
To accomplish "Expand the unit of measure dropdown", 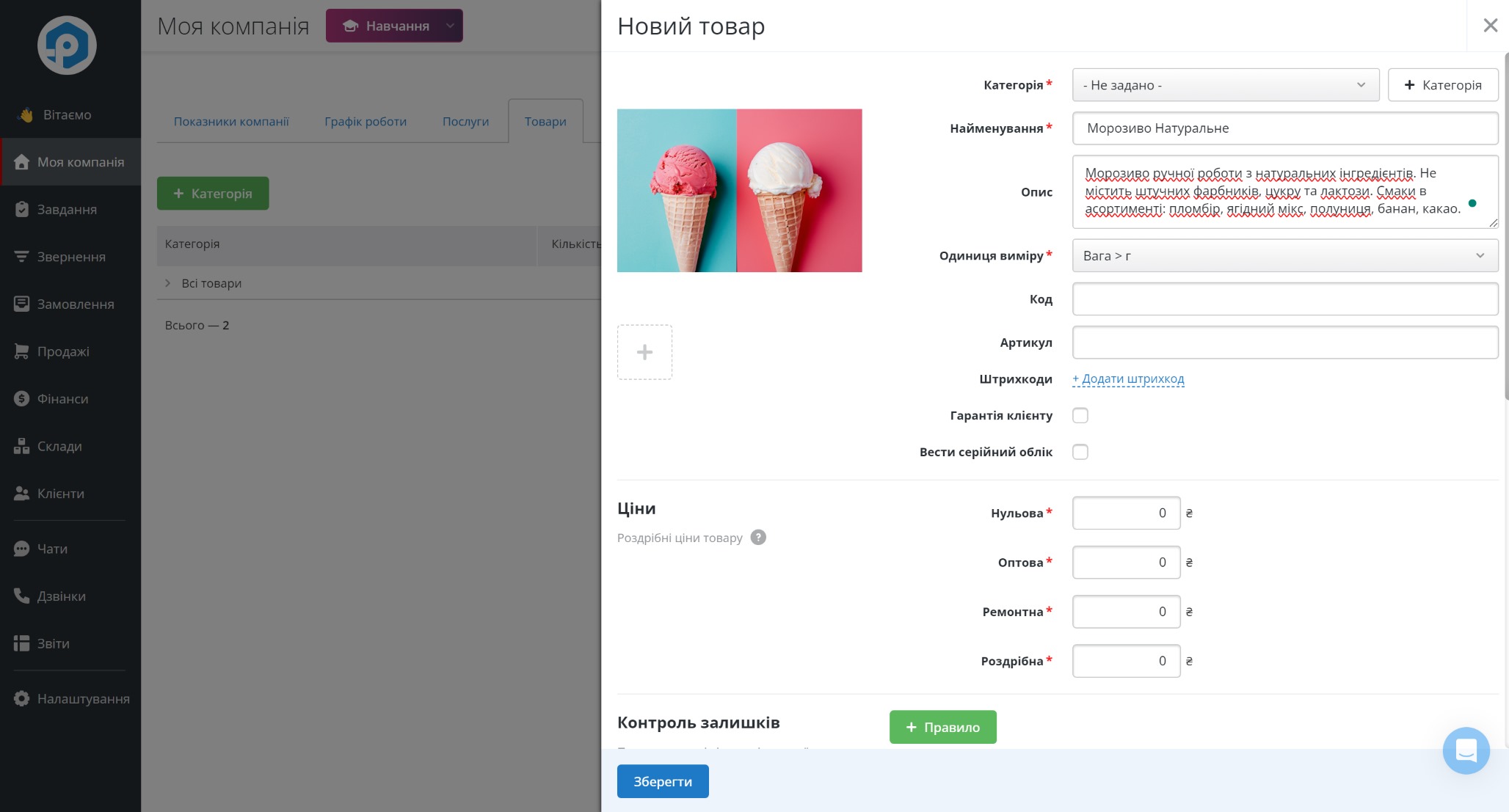I will pos(1284,255).
